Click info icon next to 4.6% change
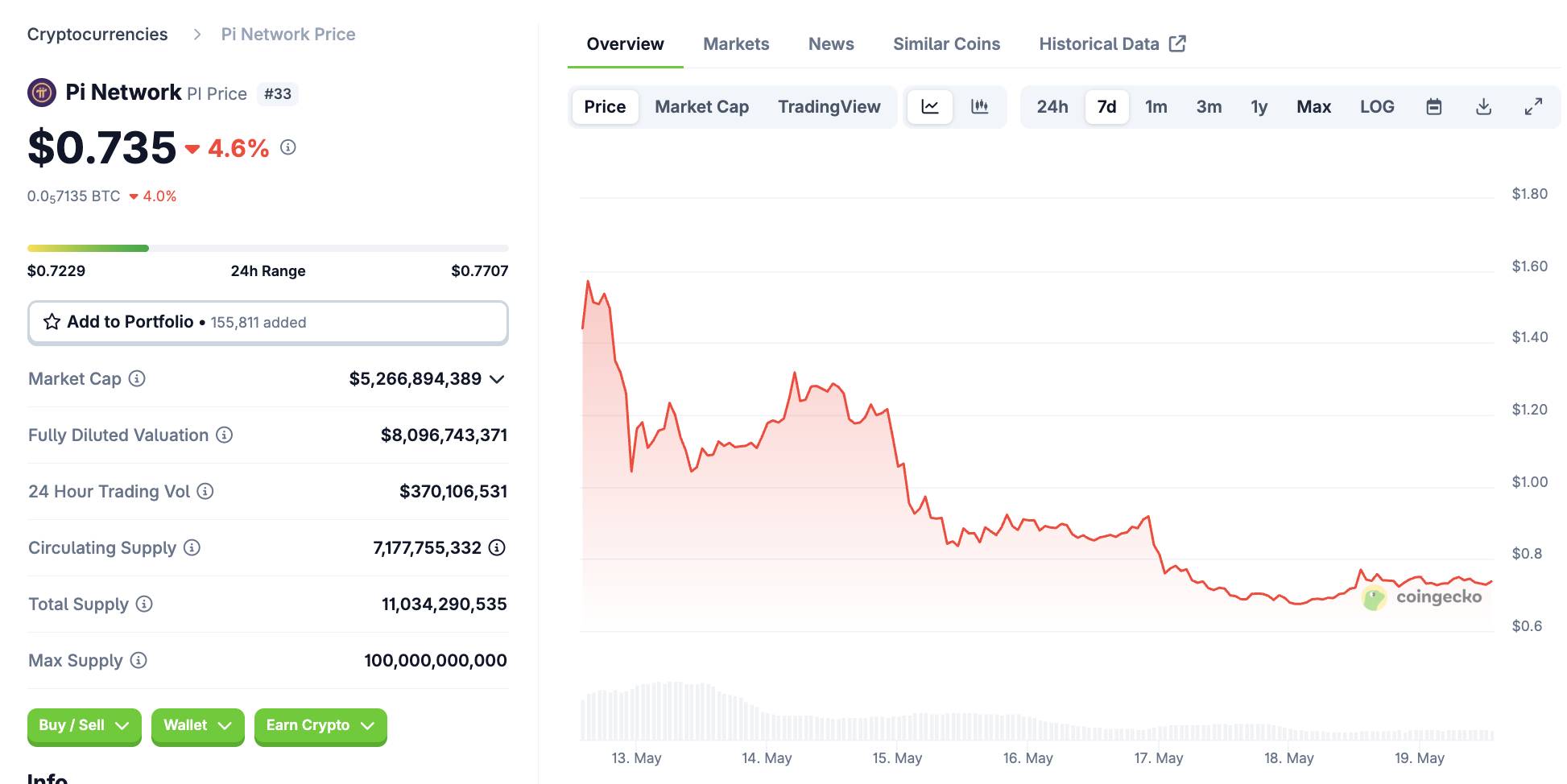 [288, 147]
